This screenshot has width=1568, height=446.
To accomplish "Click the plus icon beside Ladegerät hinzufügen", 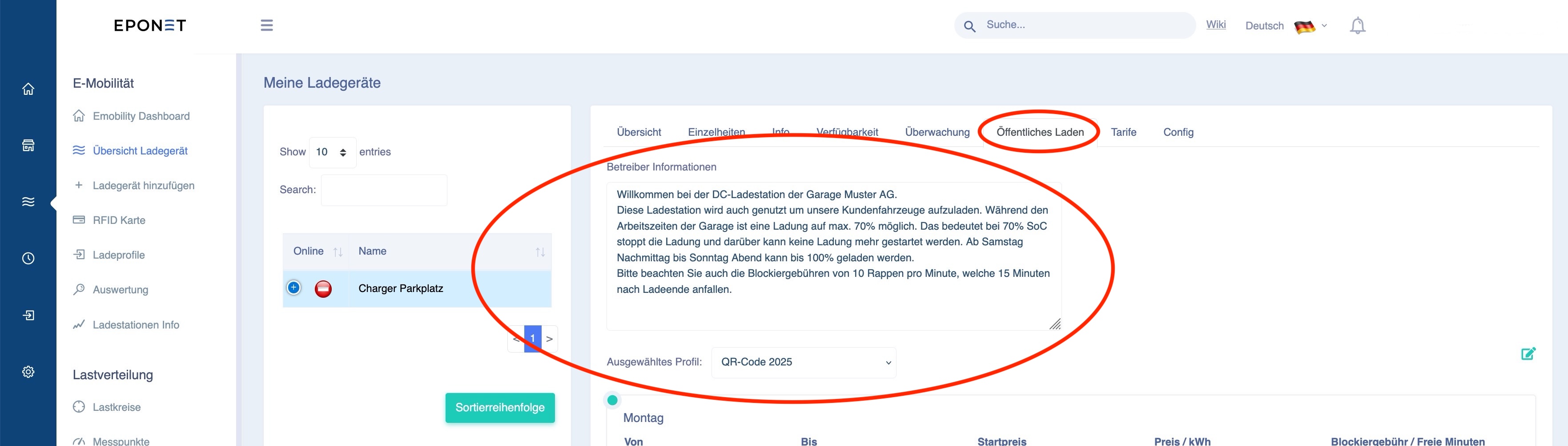I will 79,185.
